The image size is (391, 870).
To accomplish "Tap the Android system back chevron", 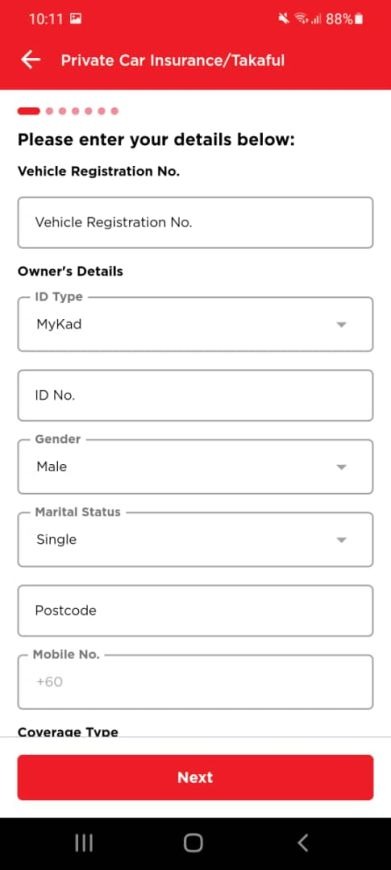I will 302,843.
